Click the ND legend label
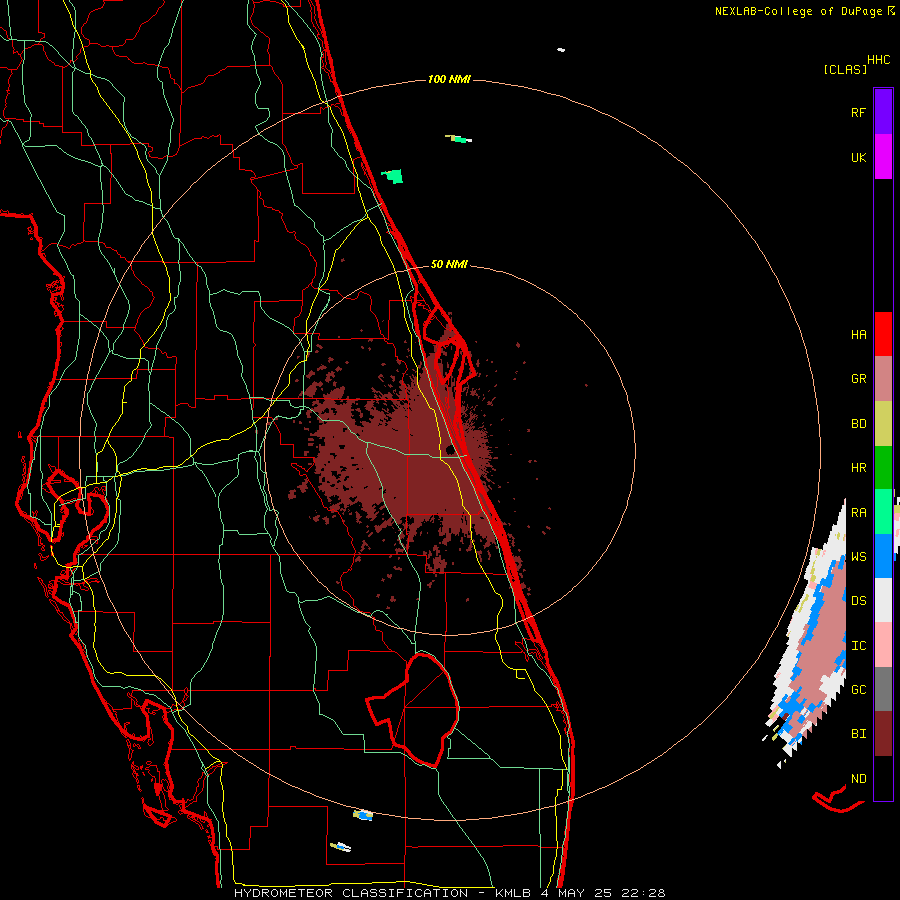Screen dimensions: 900x900 click(858, 778)
